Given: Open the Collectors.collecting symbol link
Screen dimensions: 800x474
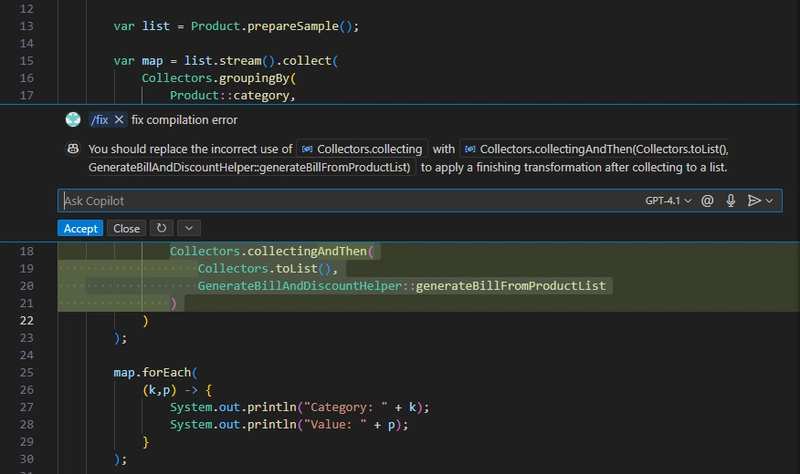Looking at the screenshot, I should tap(362, 149).
